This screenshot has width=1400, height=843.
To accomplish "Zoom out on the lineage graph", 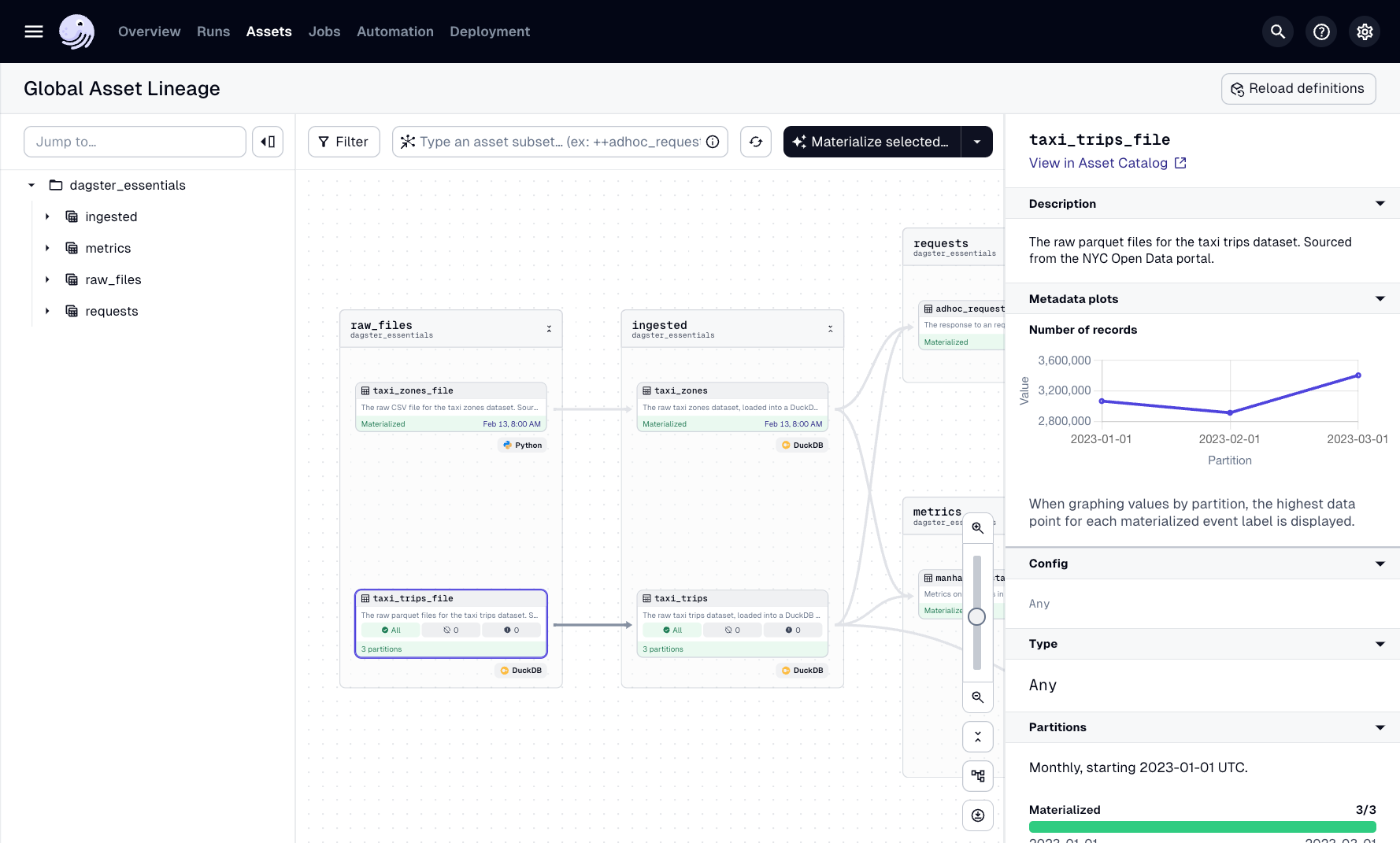I will tap(977, 697).
